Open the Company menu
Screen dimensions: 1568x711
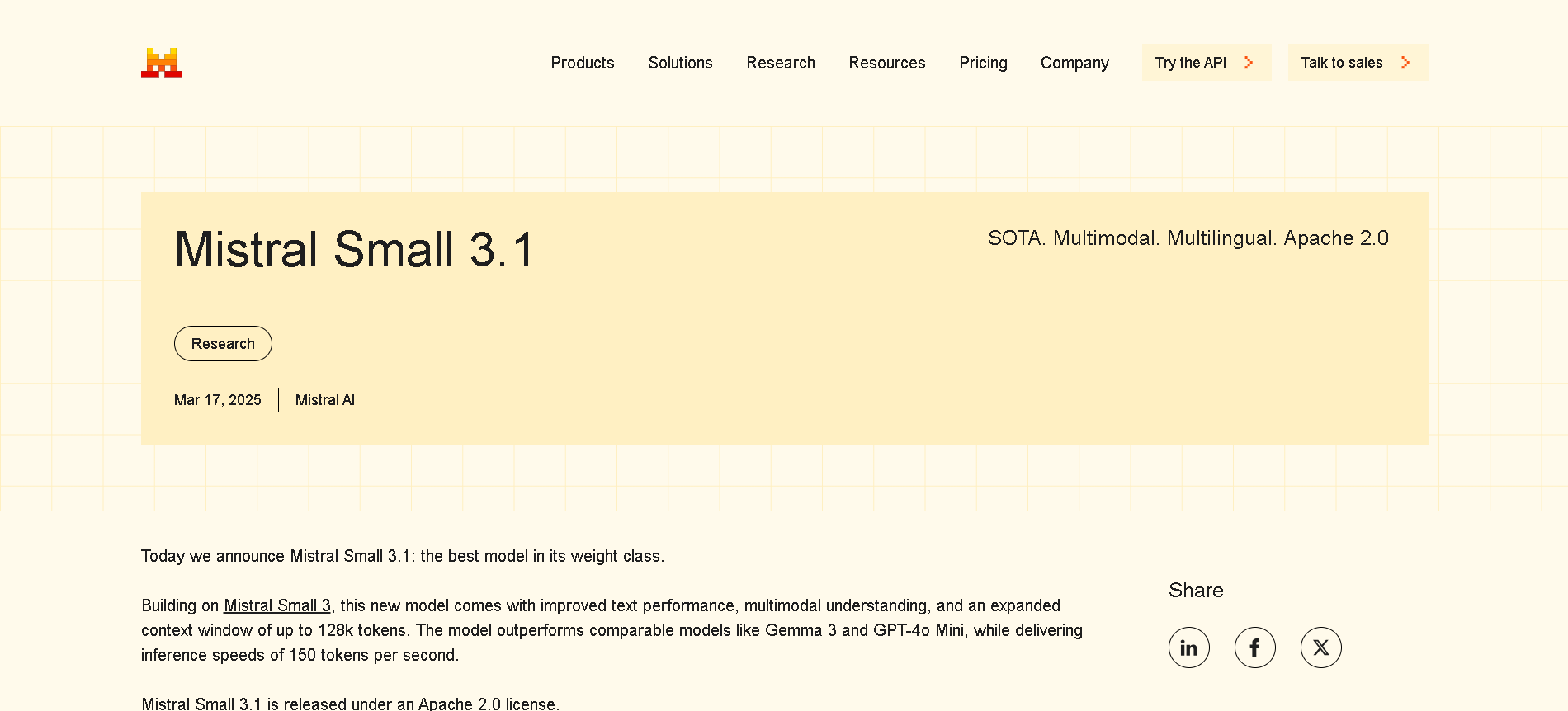point(1074,63)
